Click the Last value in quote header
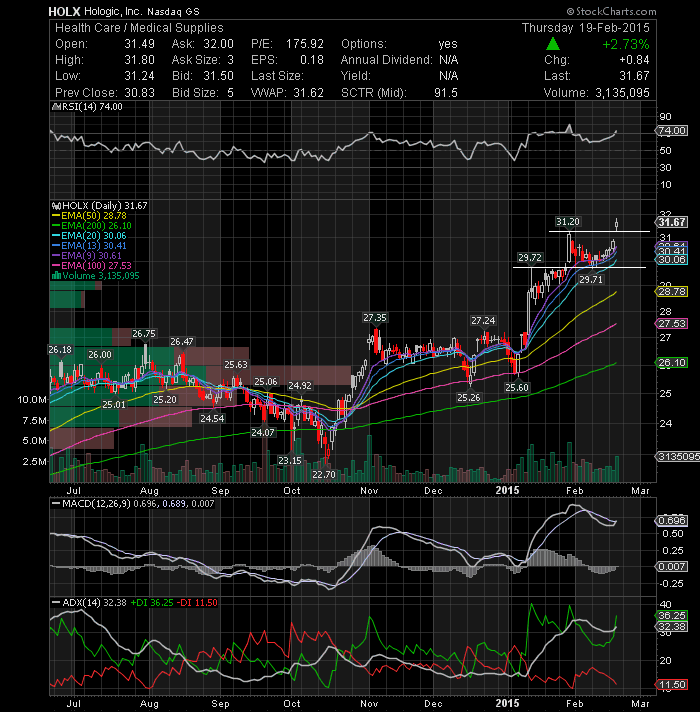The image size is (700, 712). point(635,76)
